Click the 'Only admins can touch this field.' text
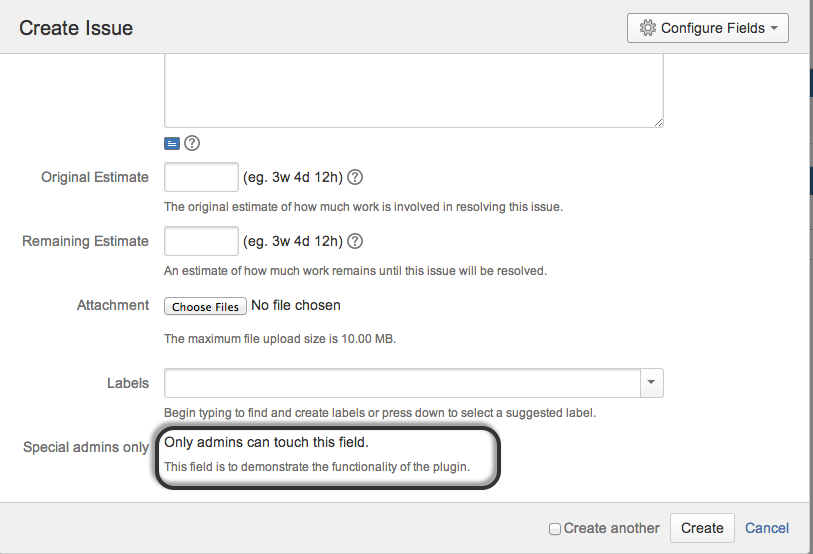 point(267,442)
